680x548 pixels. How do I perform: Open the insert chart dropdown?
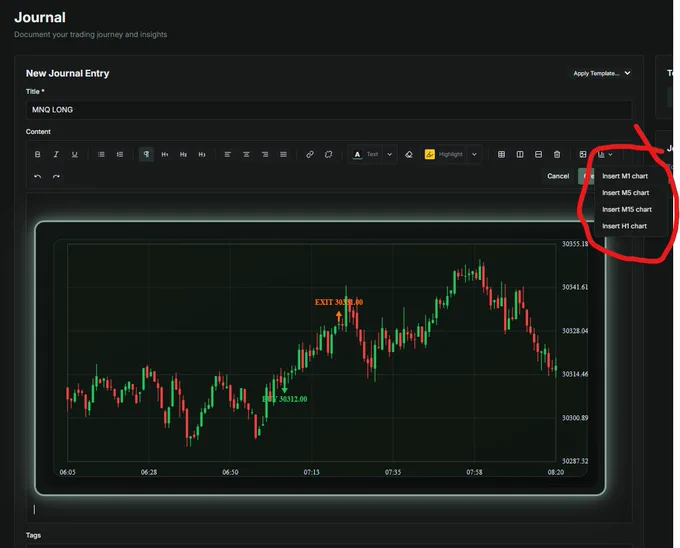[x=605, y=154]
